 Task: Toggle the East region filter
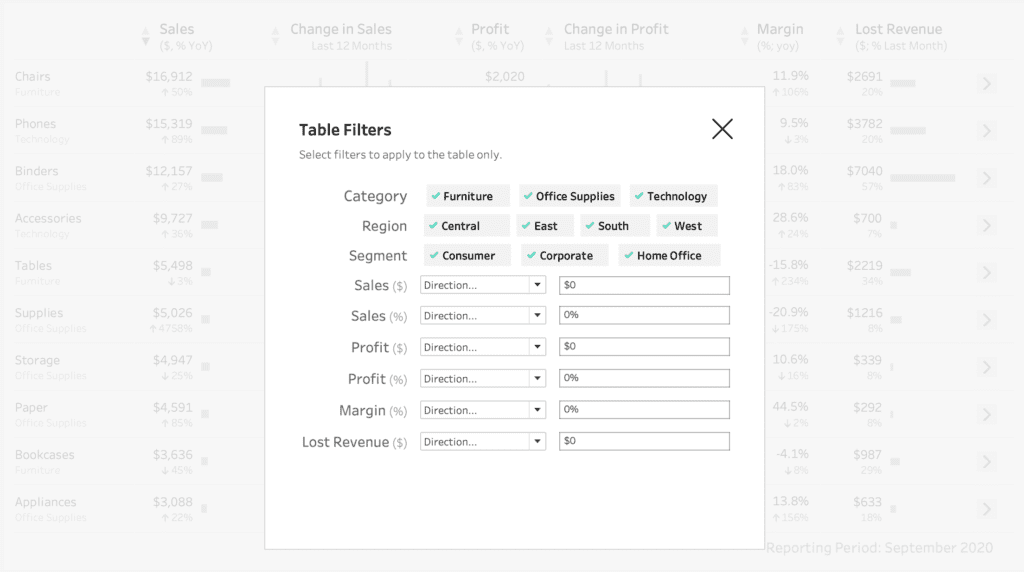(x=546, y=226)
